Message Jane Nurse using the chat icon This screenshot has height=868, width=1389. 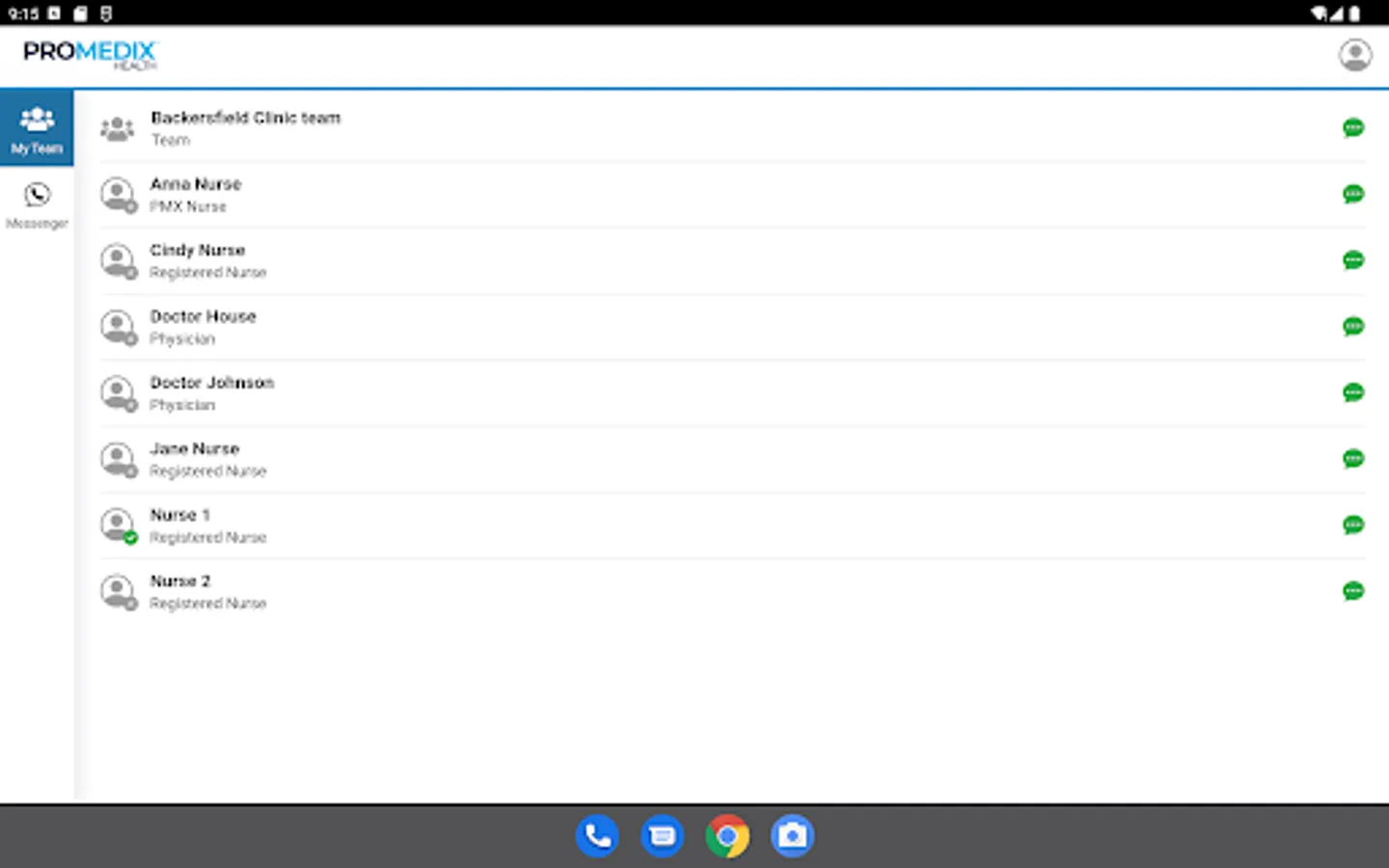1353,459
